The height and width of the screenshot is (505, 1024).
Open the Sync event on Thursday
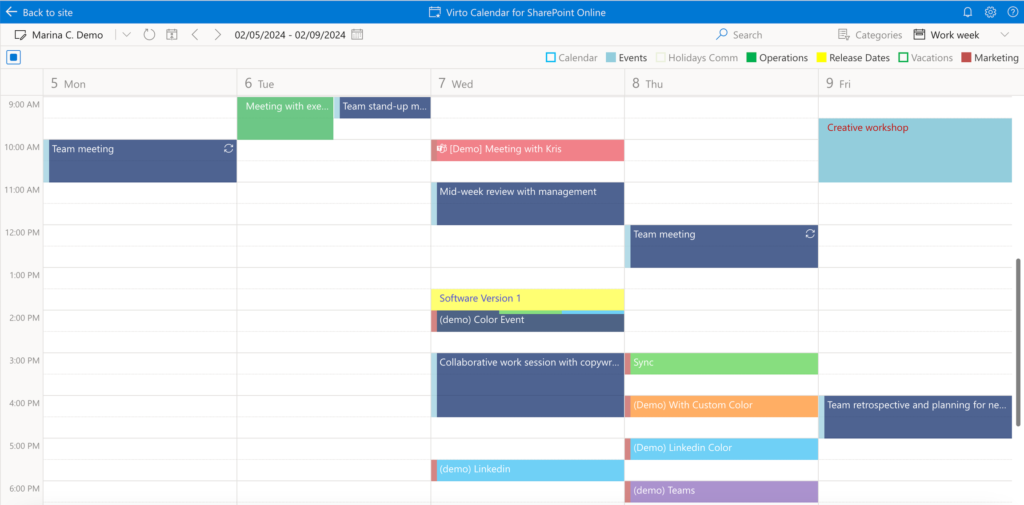click(721, 364)
